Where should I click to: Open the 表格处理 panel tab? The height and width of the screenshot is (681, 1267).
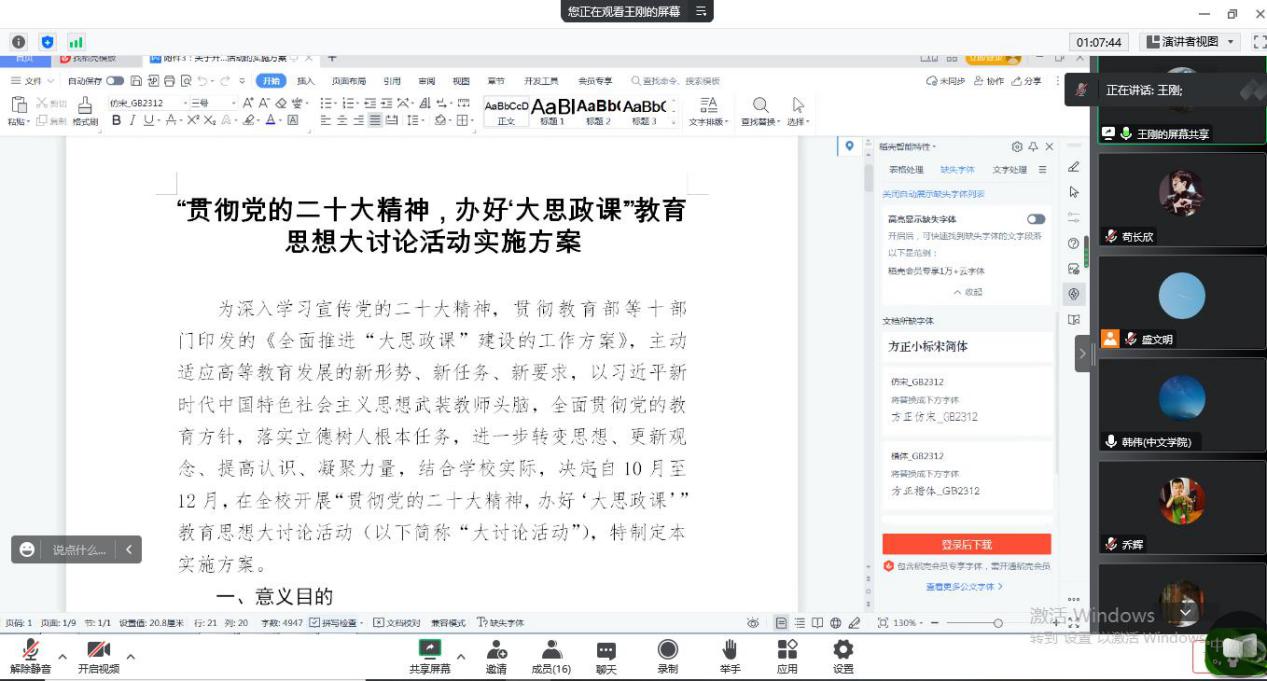click(x=906, y=170)
